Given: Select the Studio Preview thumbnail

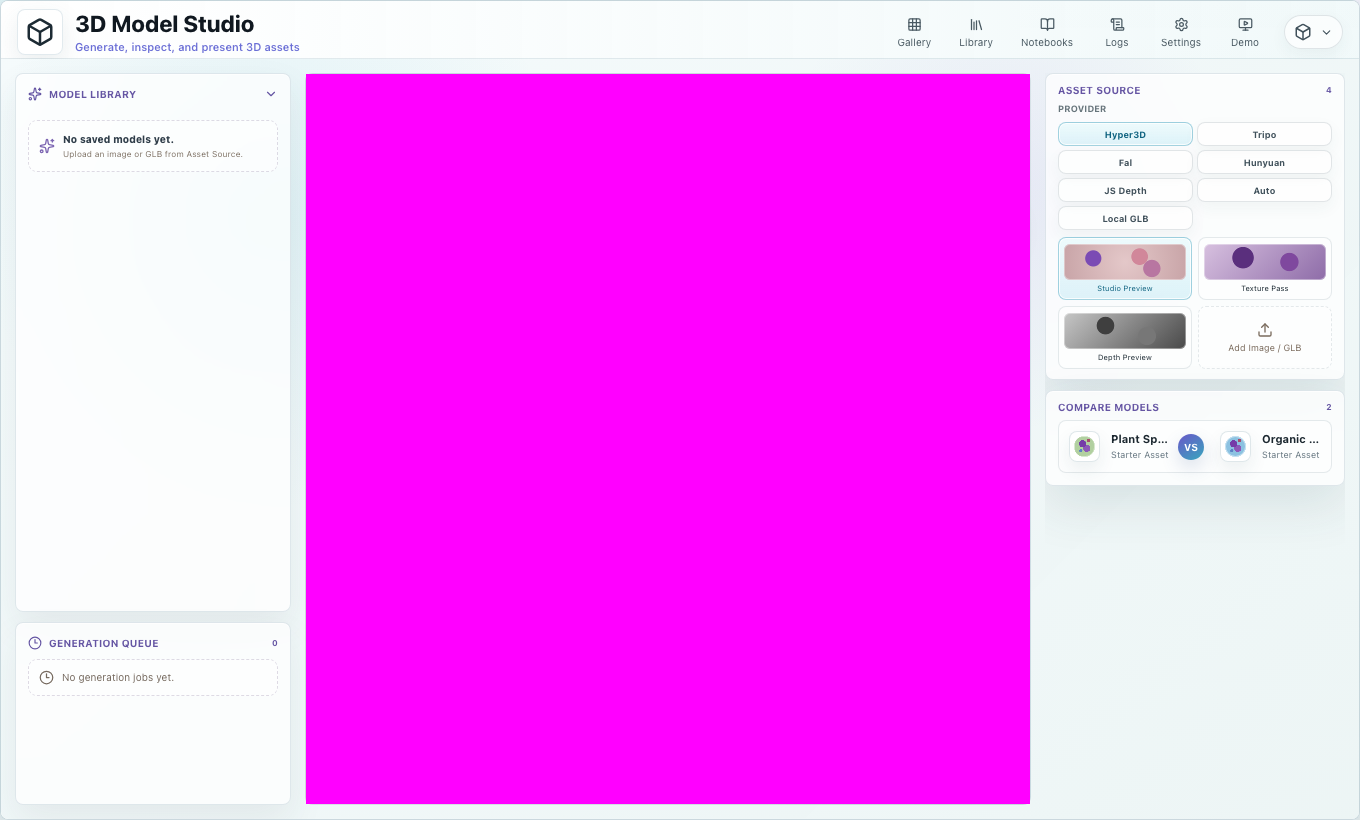Looking at the screenshot, I should pyautogui.click(x=1125, y=268).
